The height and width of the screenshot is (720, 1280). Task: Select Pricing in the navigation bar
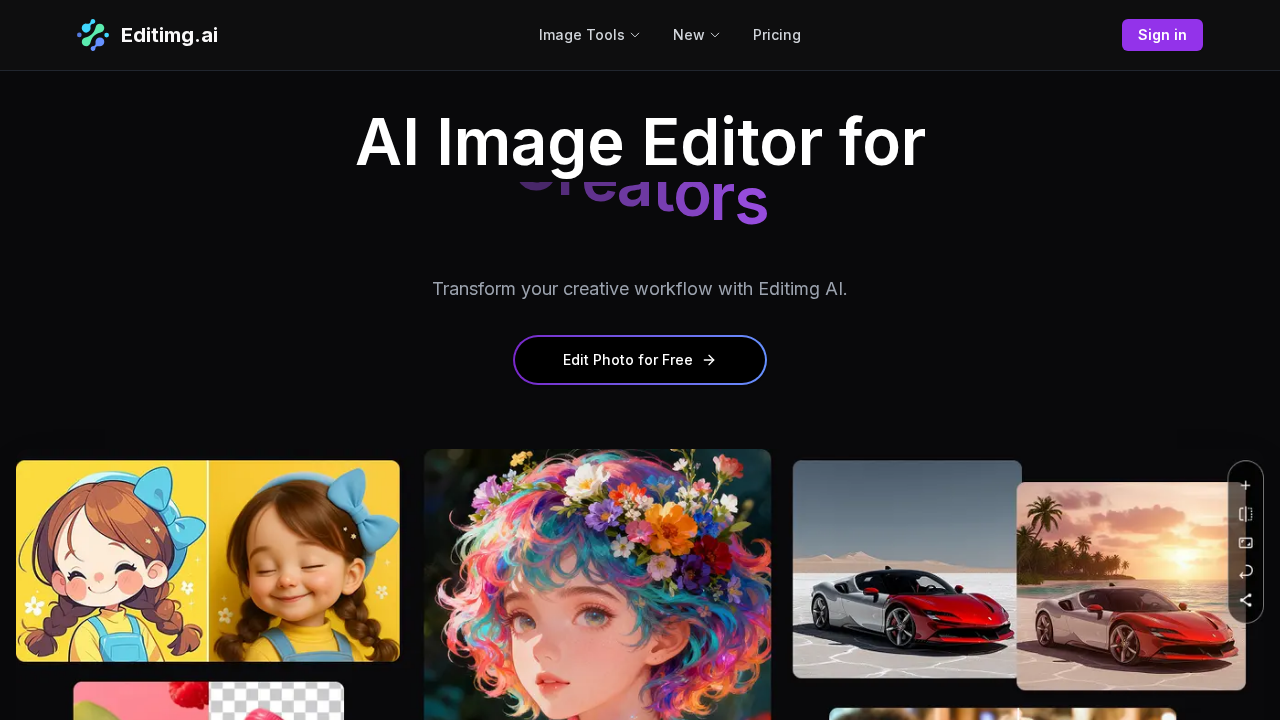777,35
